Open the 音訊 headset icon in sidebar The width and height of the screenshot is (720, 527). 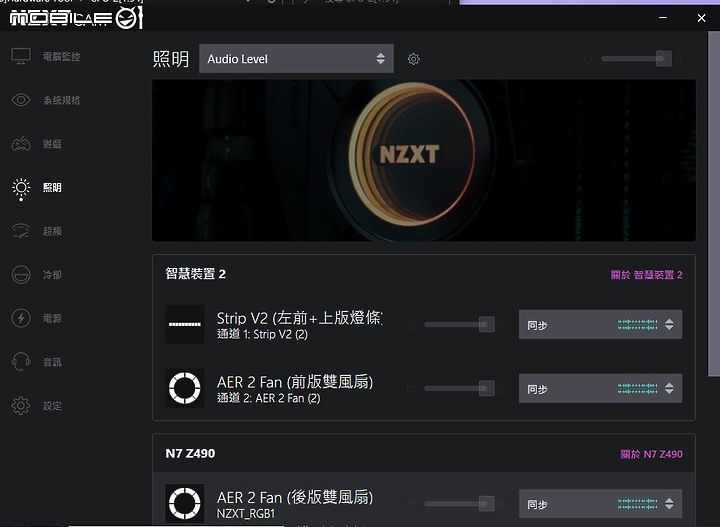21,362
